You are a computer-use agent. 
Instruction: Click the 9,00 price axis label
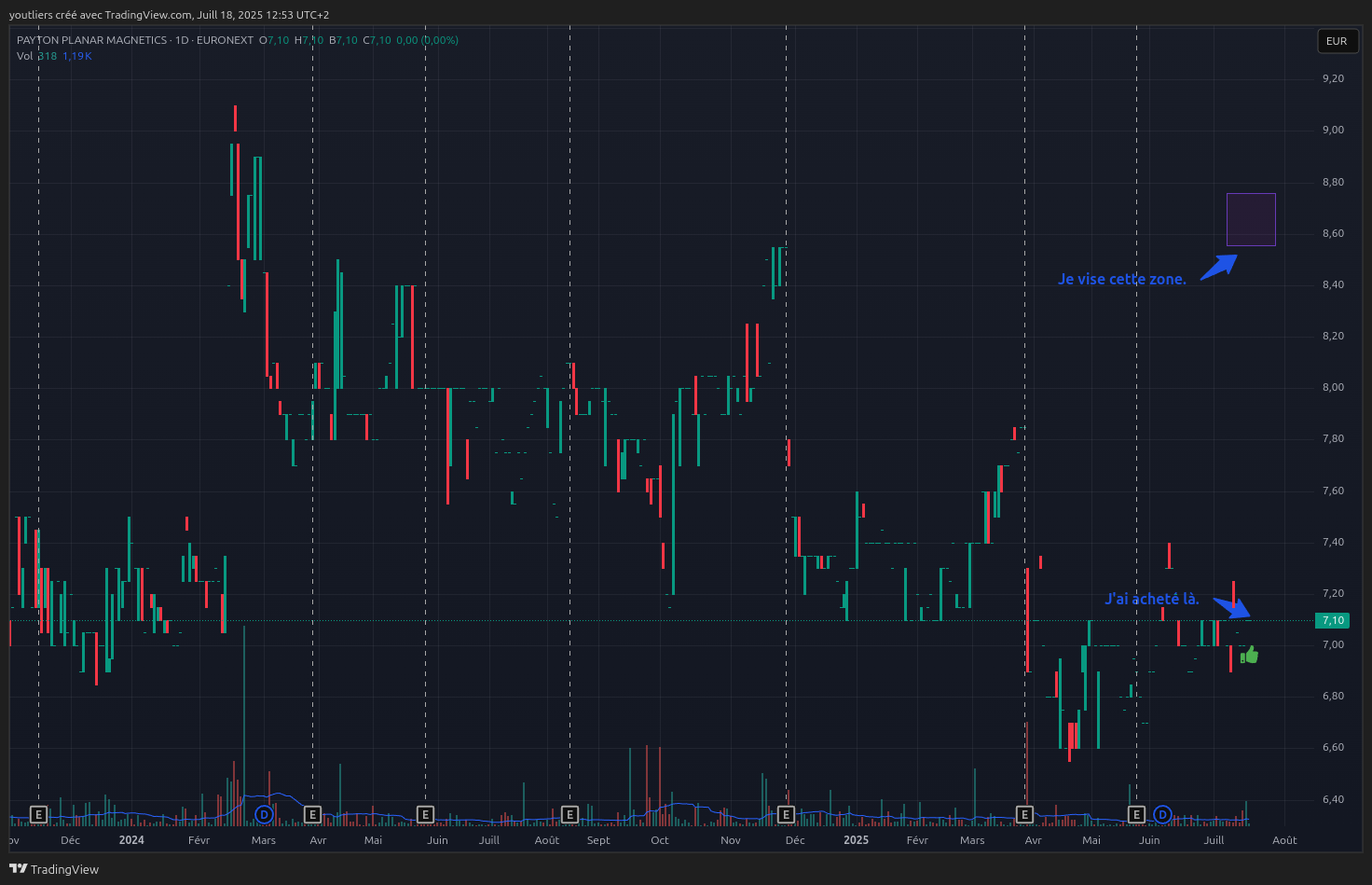[1333, 130]
